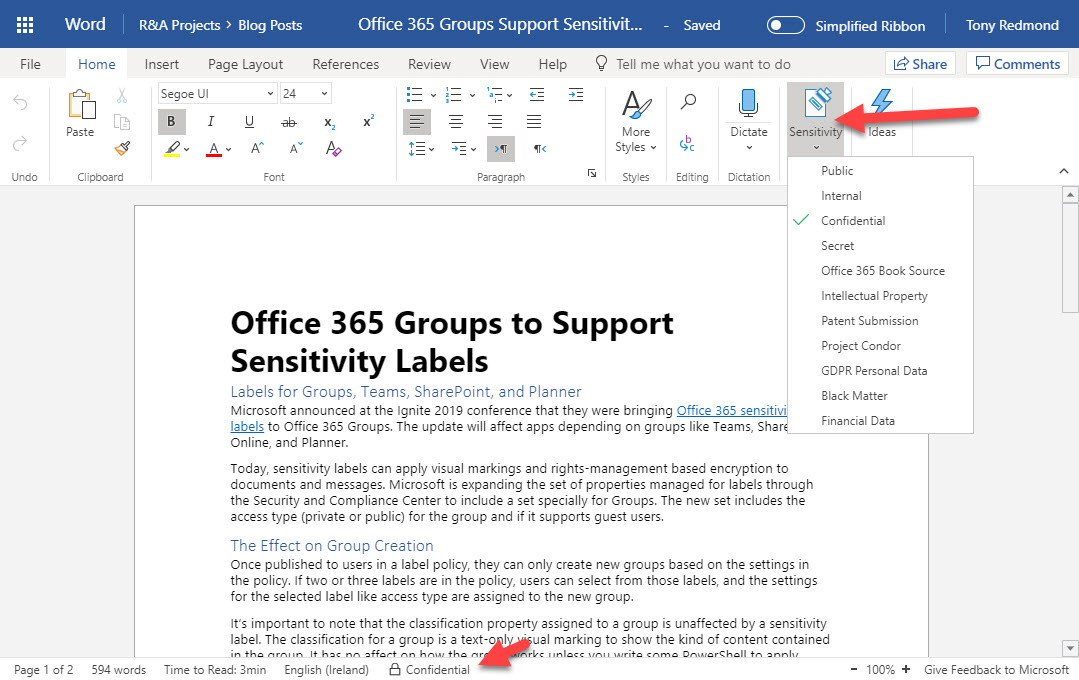Viewport: 1079px width, 680px height.
Task: Paste from the clipboard
Action: point(81,114)
